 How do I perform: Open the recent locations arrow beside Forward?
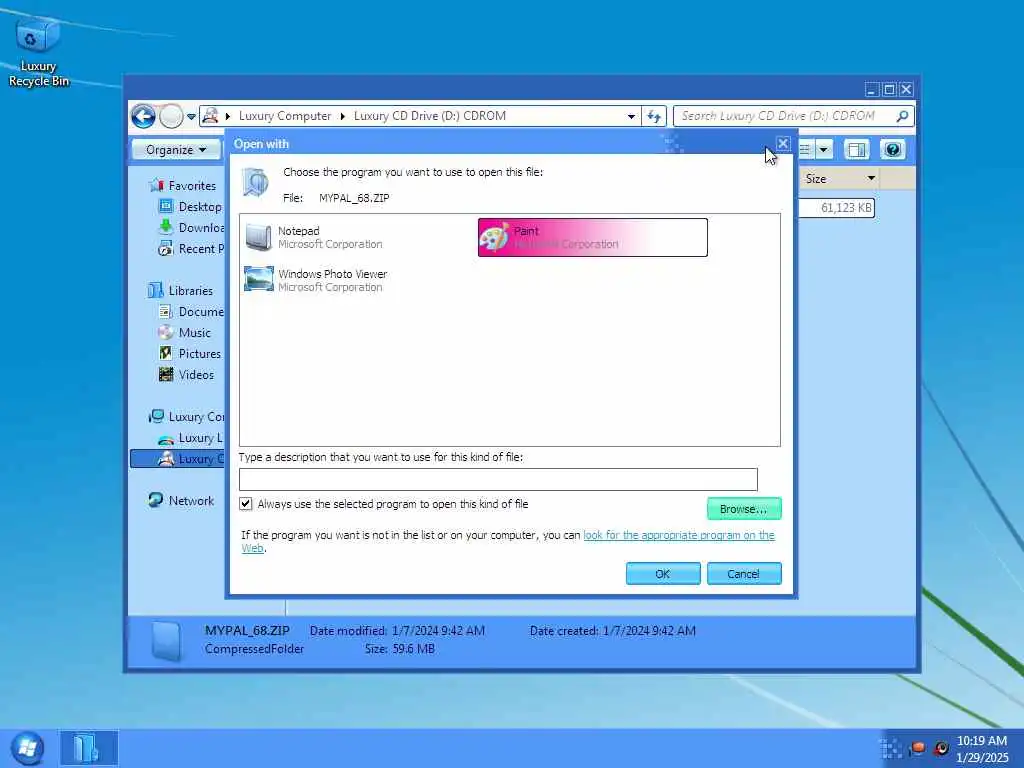click(x=191, y=117)
